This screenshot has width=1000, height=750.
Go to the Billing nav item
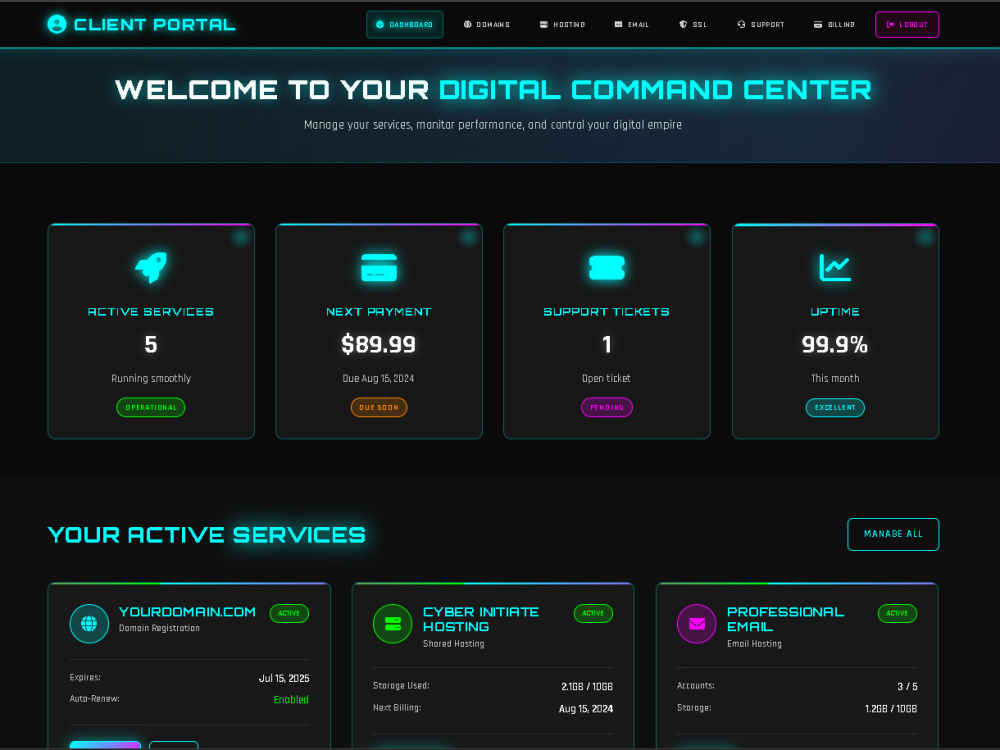[834, 24]
